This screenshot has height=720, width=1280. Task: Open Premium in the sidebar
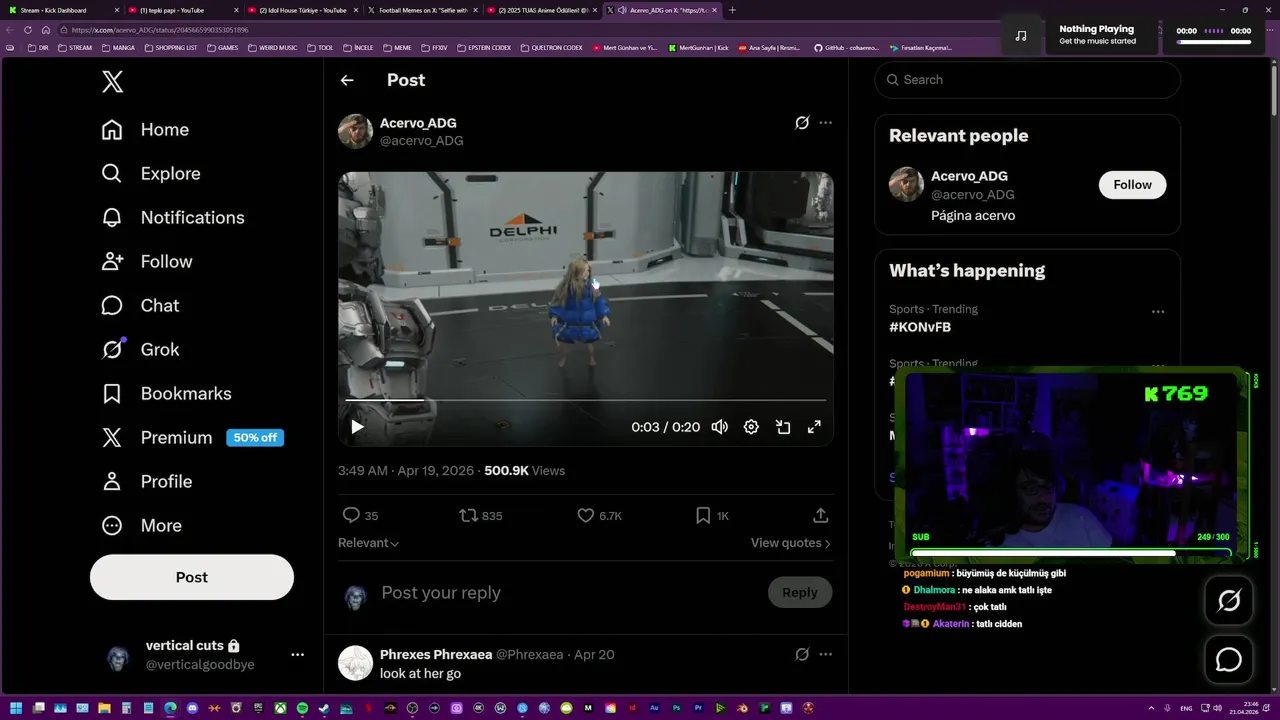tap(192, 438)
